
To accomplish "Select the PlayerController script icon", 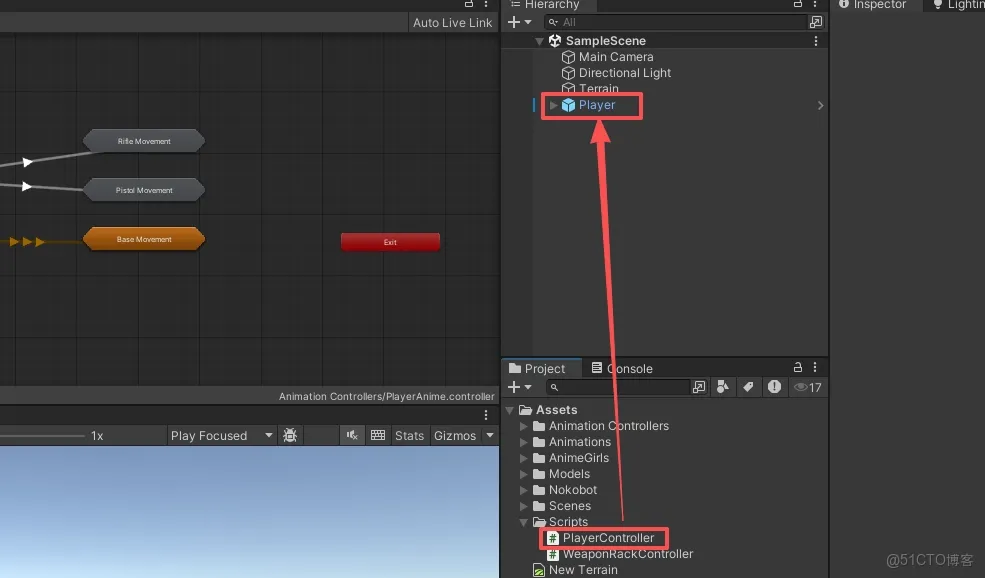I will [x=554, y=538].
